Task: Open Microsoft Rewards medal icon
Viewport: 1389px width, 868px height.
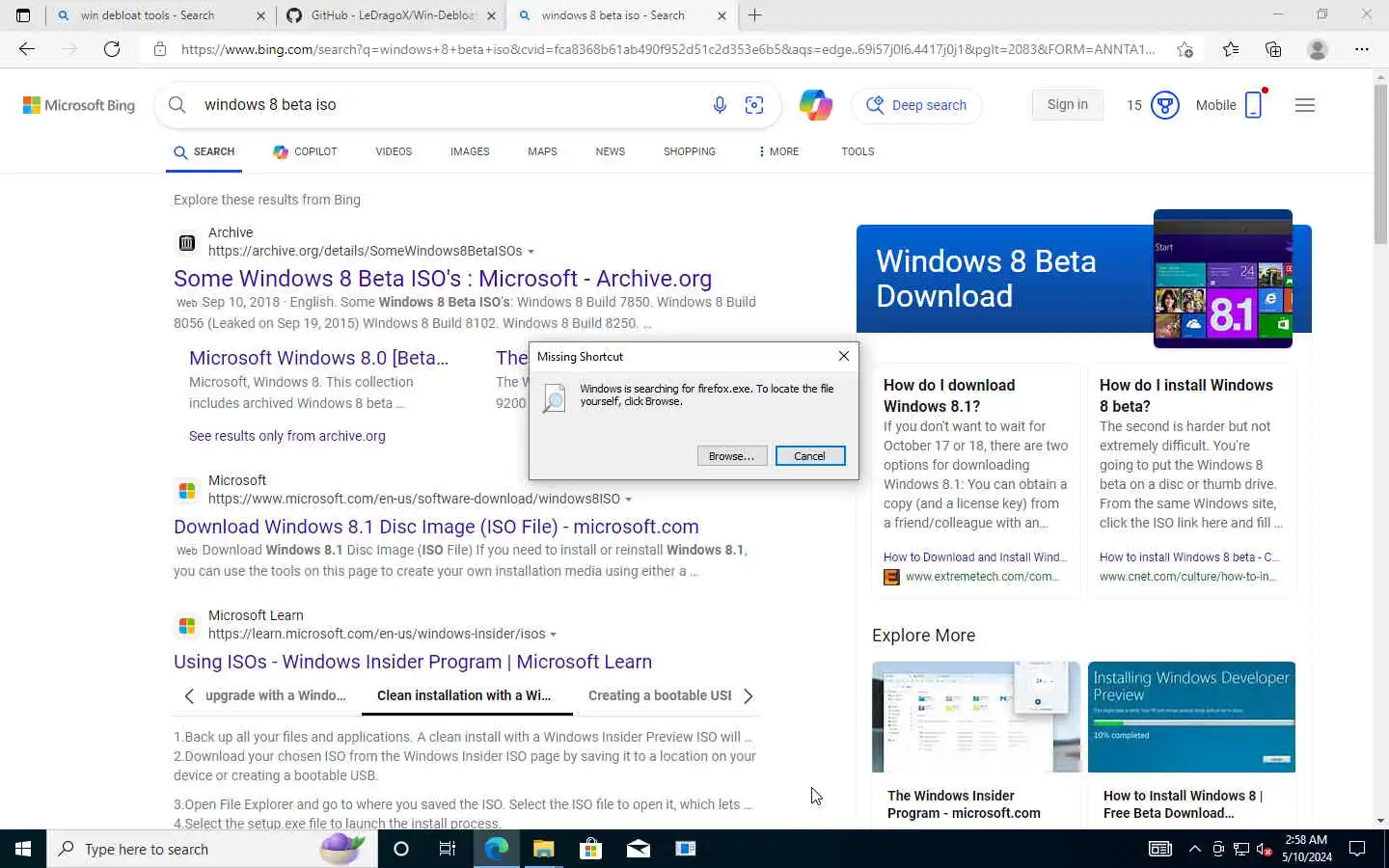Action: 1165,105
